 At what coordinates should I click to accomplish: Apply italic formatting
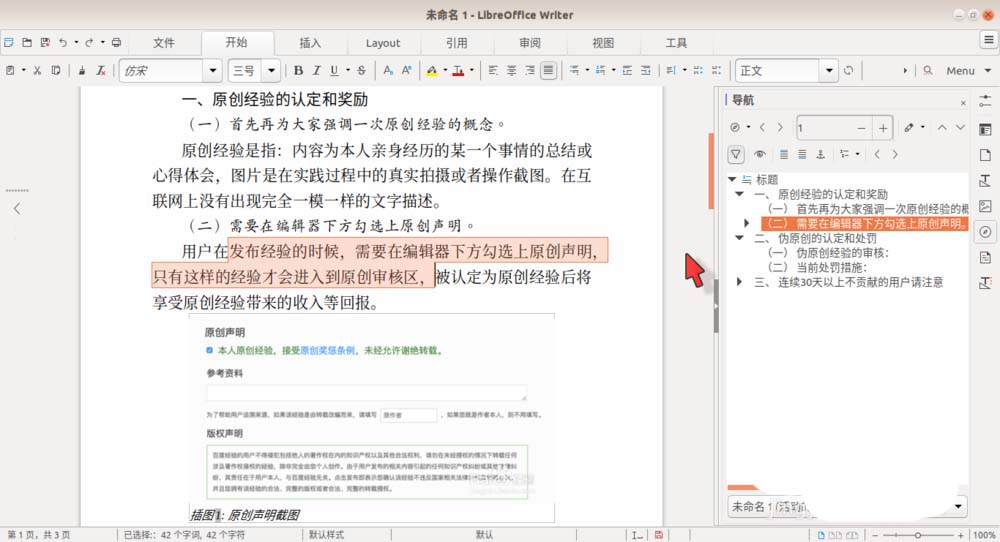[x=317, y=71]
